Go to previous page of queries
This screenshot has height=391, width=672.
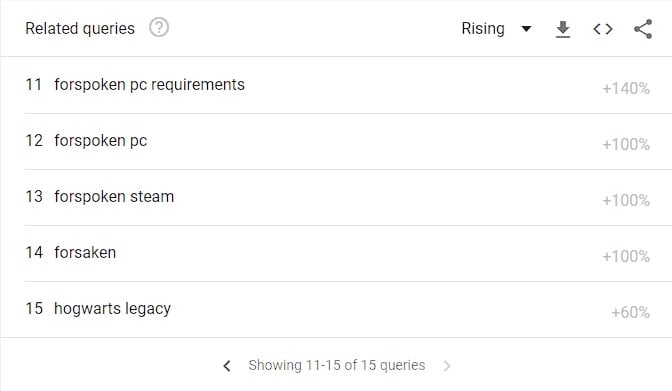tap(227, 366)
